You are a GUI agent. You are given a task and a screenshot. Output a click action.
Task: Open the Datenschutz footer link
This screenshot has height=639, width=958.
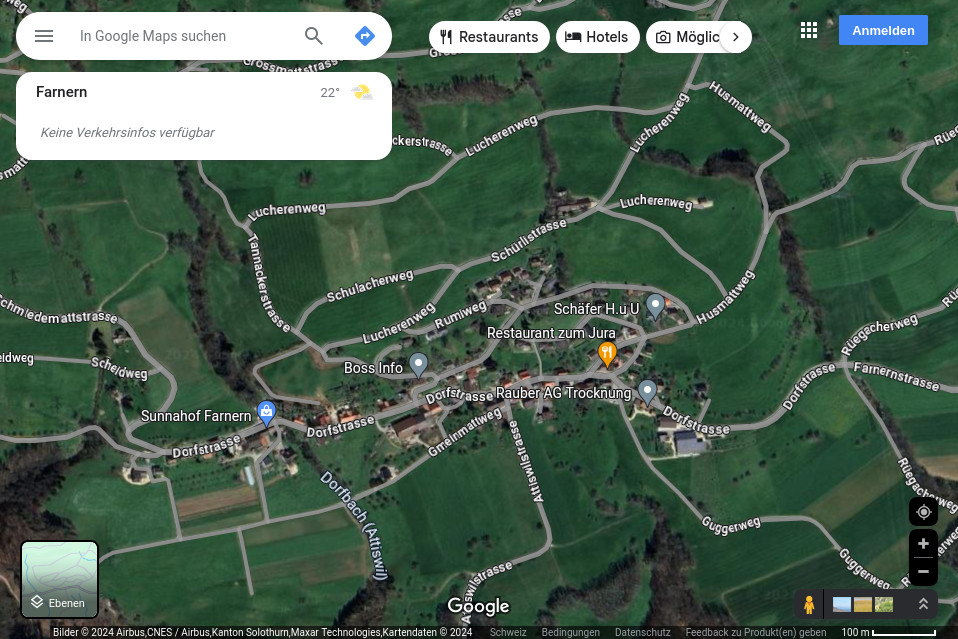point(642,632)
